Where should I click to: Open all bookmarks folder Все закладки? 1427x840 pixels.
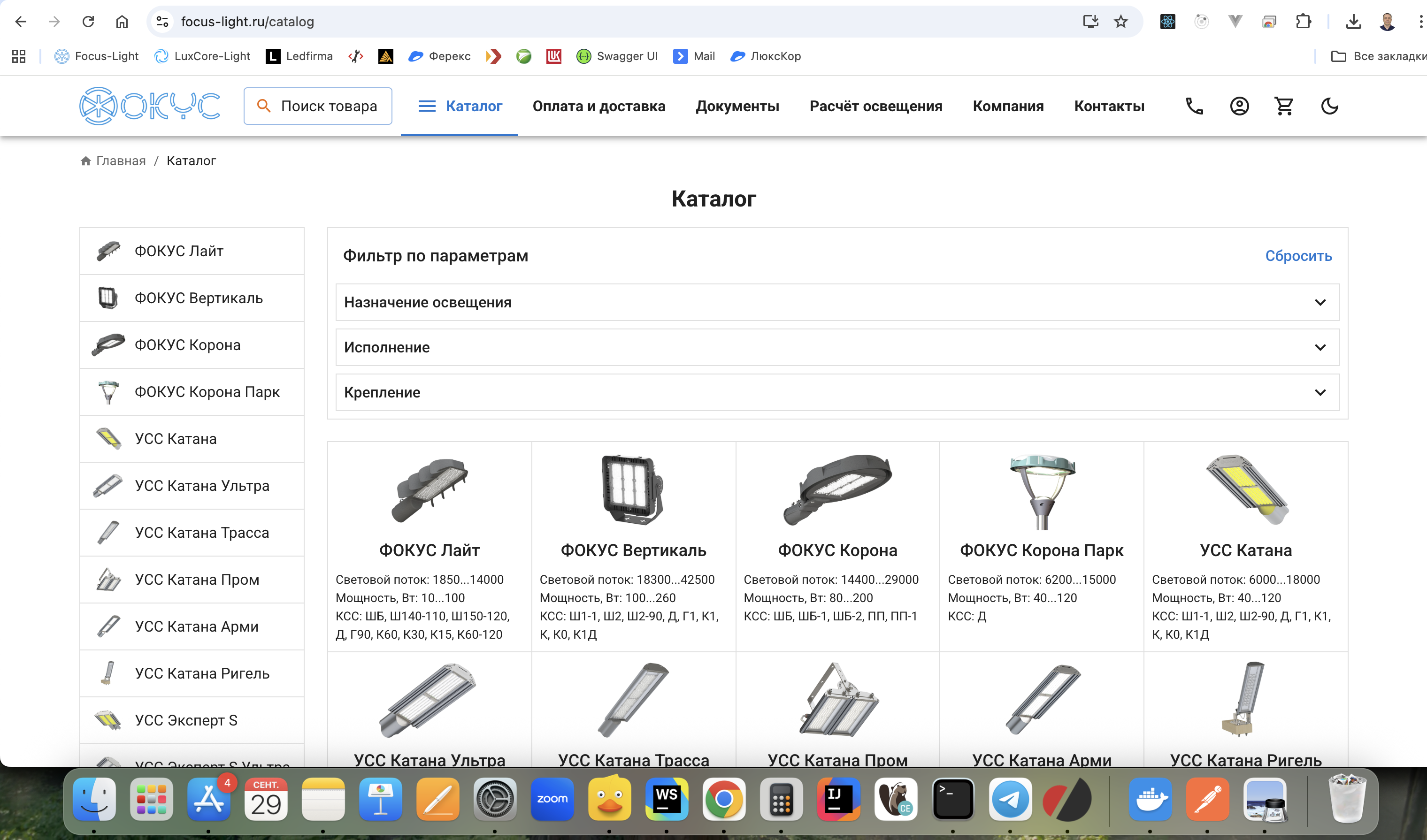click(x=1378, y=56)
